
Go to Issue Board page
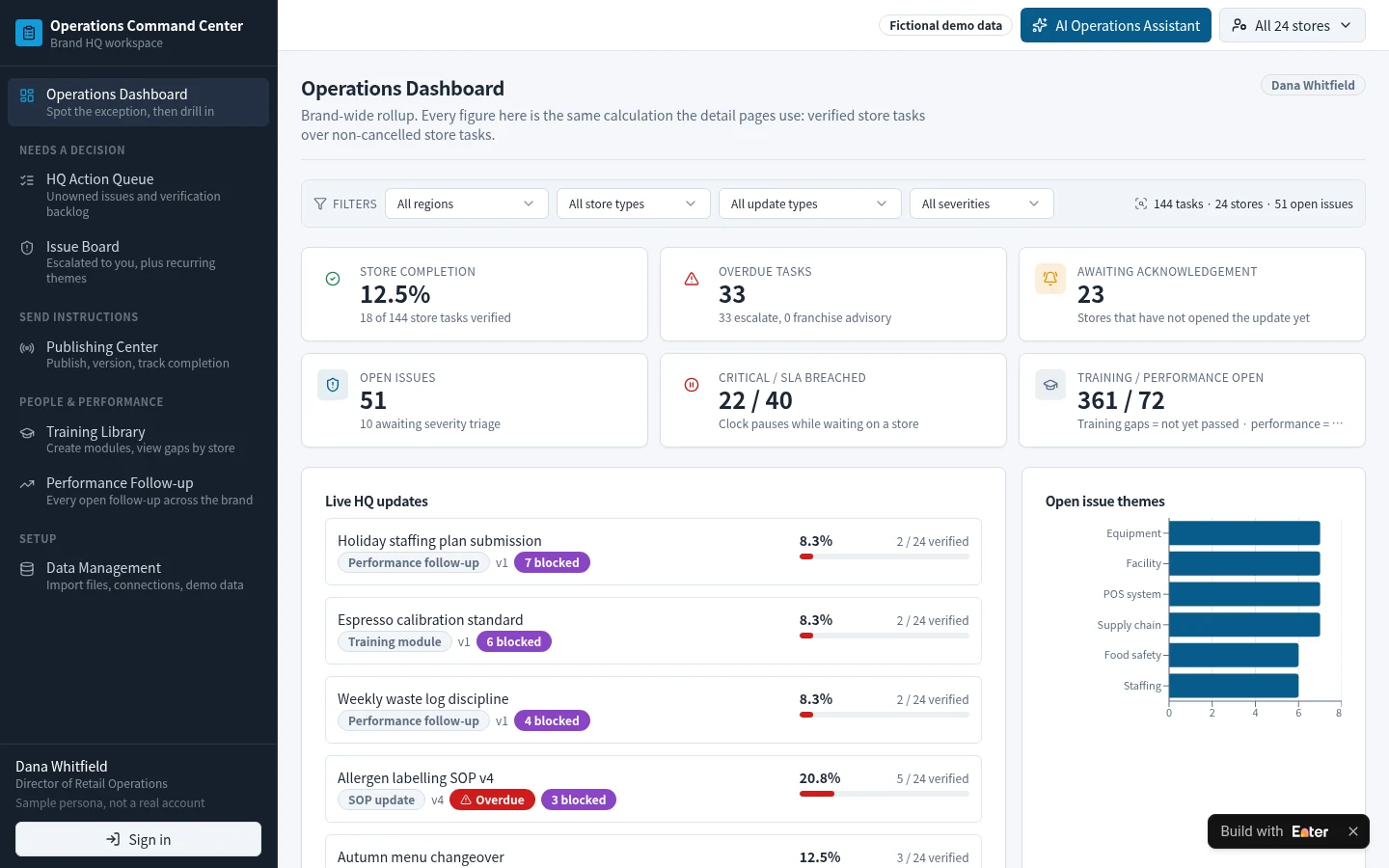coord(139,261)
